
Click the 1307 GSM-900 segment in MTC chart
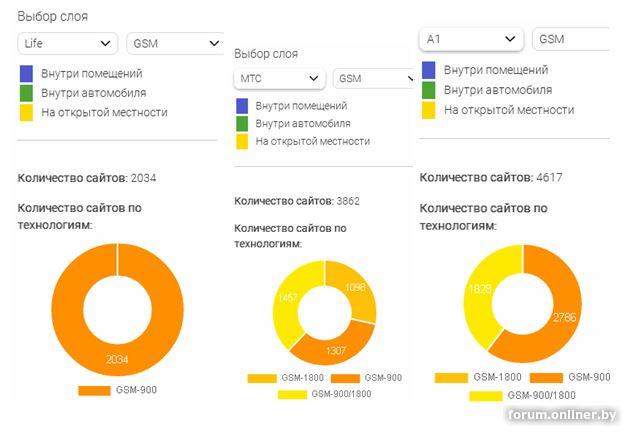(x=336, y=350)
